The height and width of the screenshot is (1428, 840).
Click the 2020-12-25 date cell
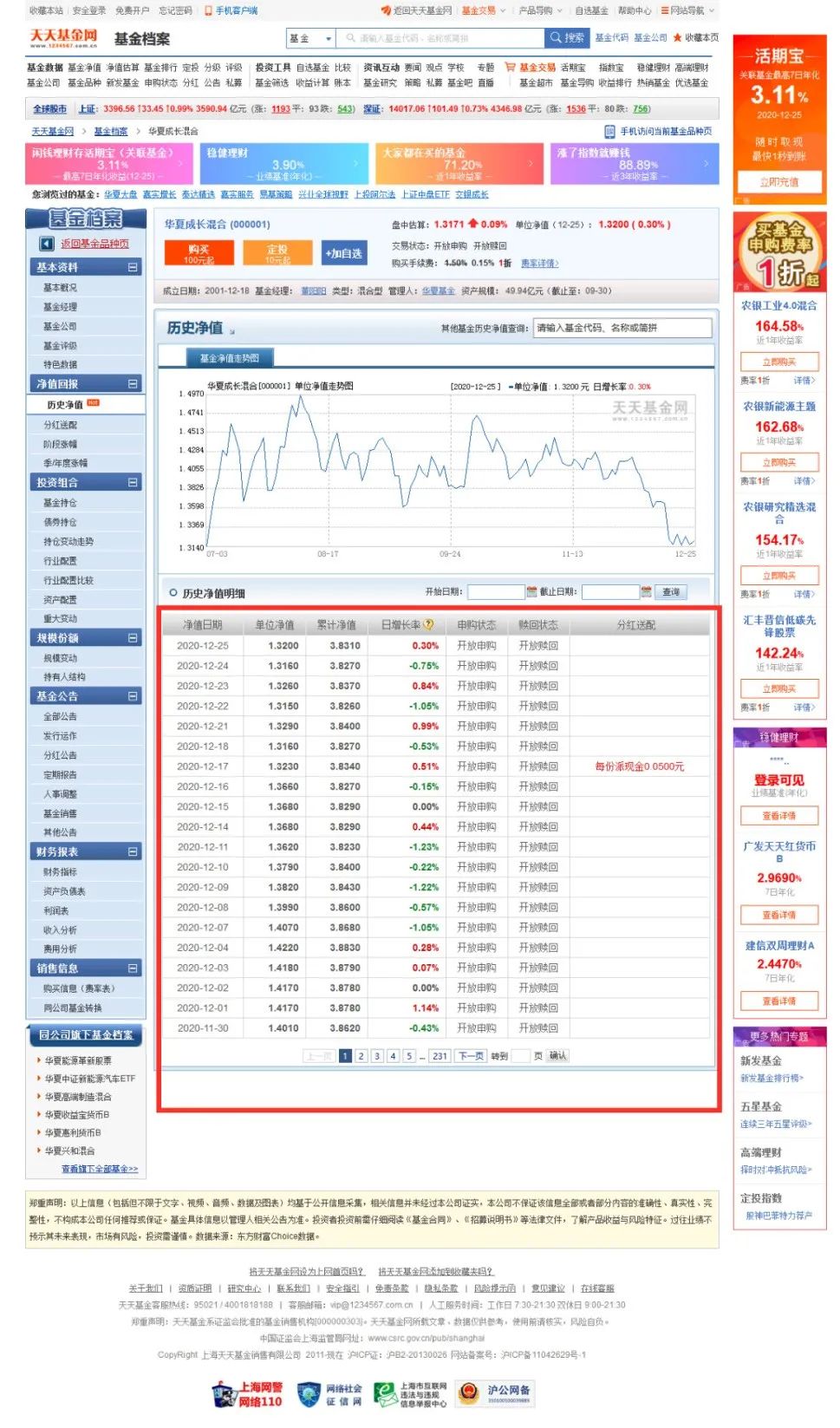[x=203, y=646]
